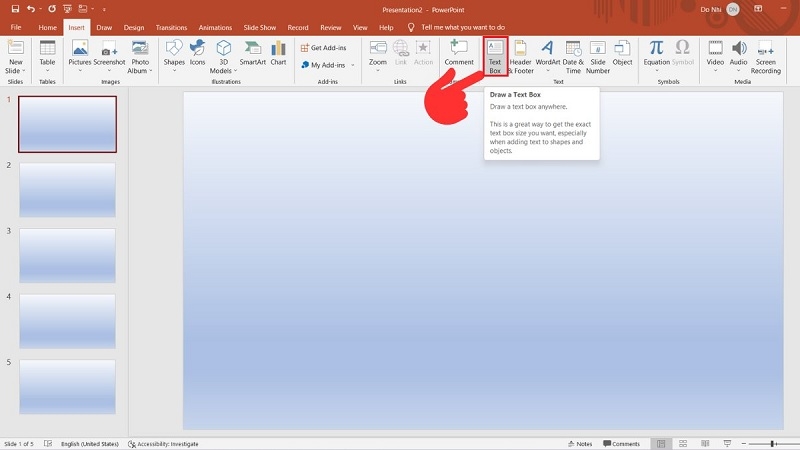The height and width of the screenshot is (450, 800).
Task: Start a Screen Recording
Action: pos(765,57)
